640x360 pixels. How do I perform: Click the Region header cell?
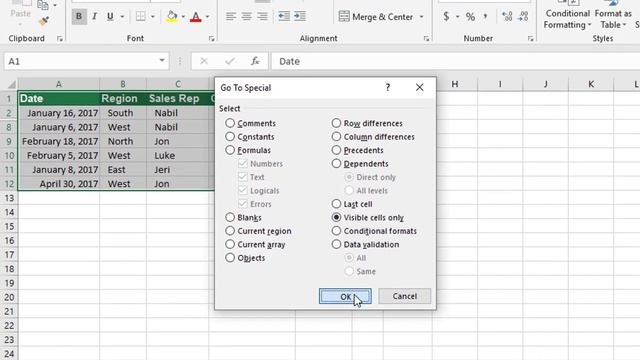click(123, 98)
